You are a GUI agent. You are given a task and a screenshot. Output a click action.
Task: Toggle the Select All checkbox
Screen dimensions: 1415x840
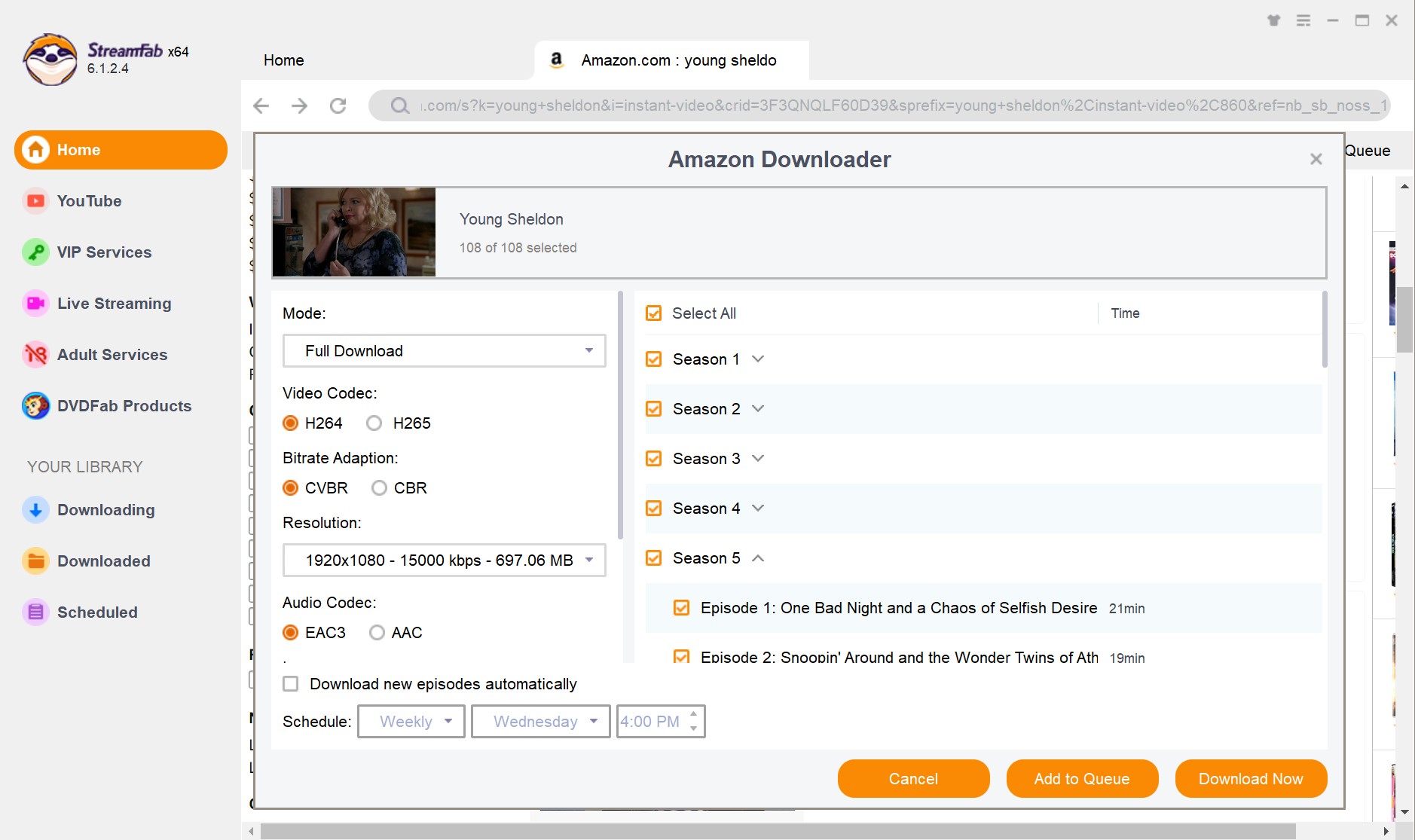(654, 313)
